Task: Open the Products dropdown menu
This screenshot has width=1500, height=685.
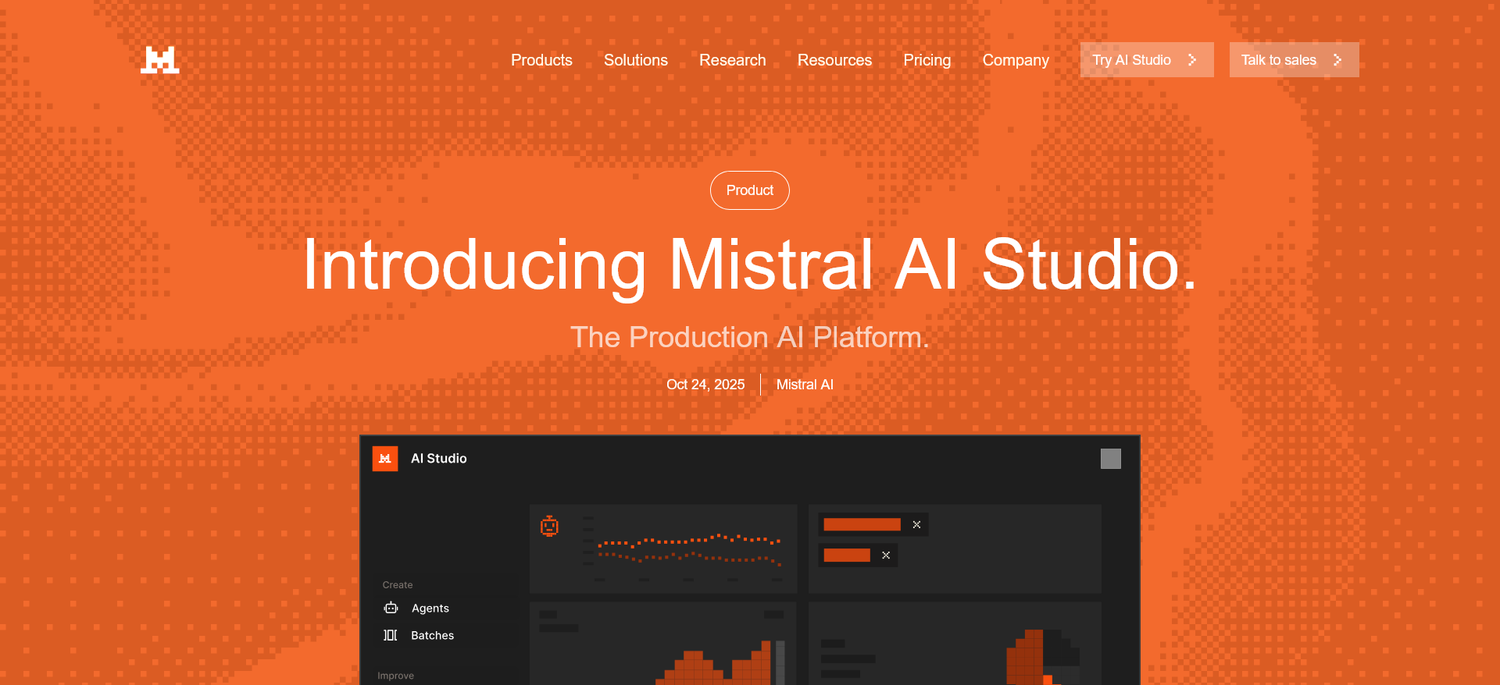Action: click(x=541, y=60)
